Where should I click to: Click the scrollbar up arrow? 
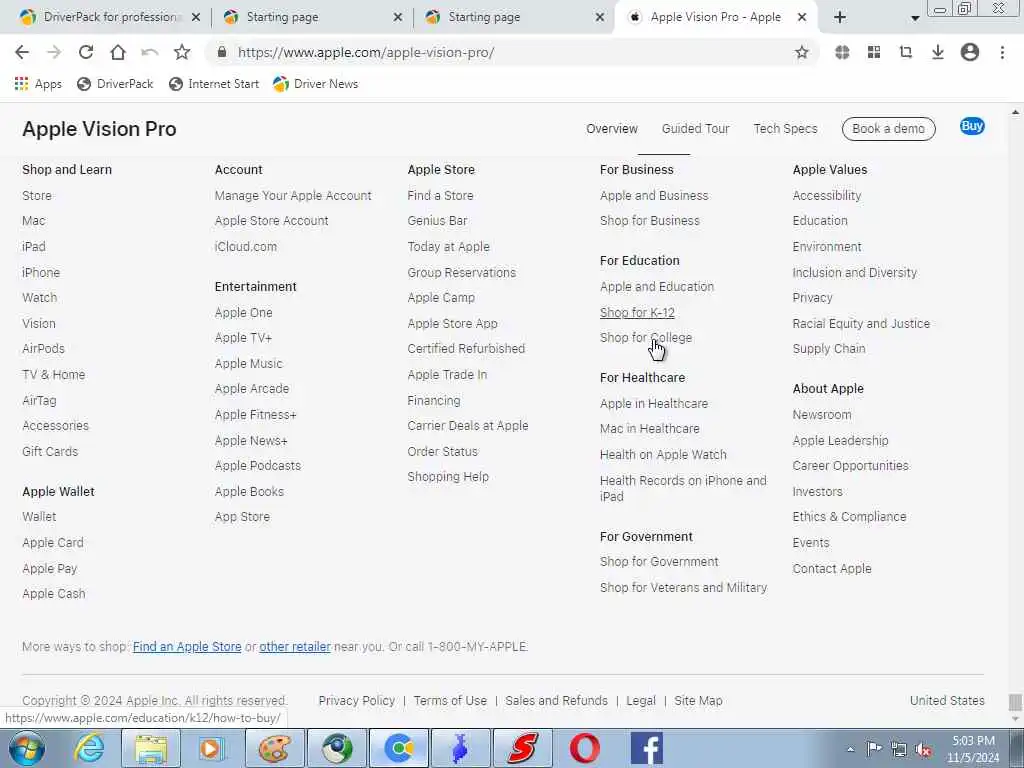click(x=1015, y=112)
